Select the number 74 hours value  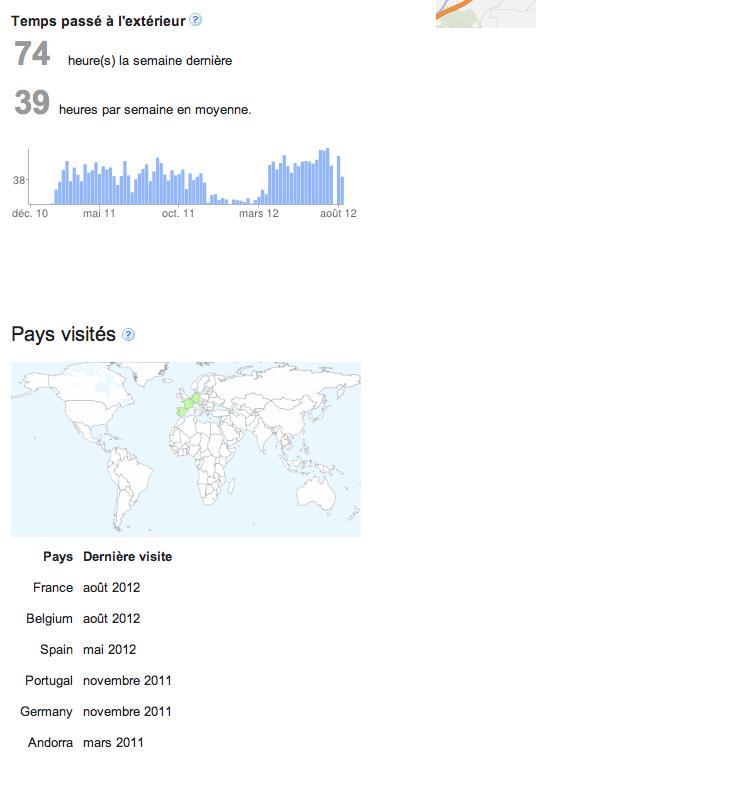click(32, 54)
